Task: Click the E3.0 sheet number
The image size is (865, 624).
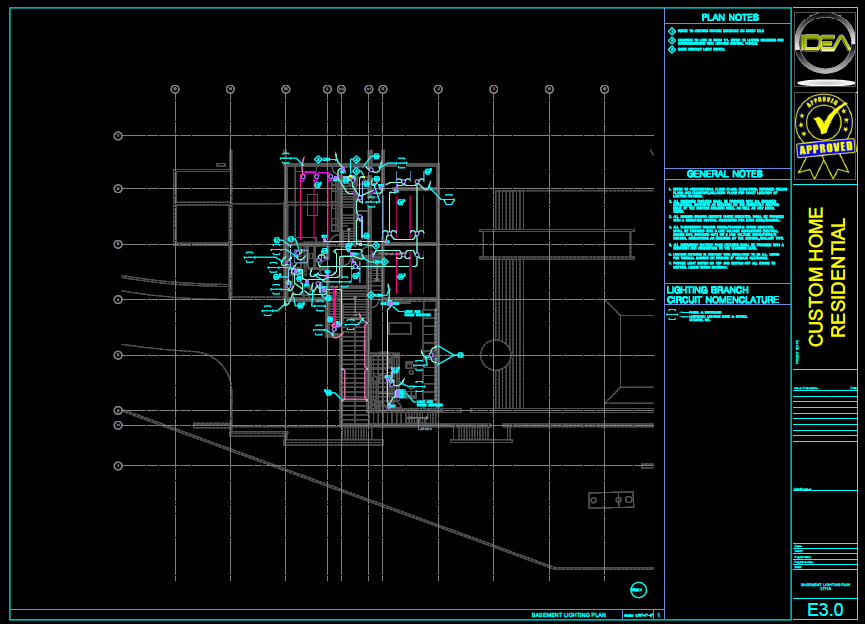Action: click(825, 609)
